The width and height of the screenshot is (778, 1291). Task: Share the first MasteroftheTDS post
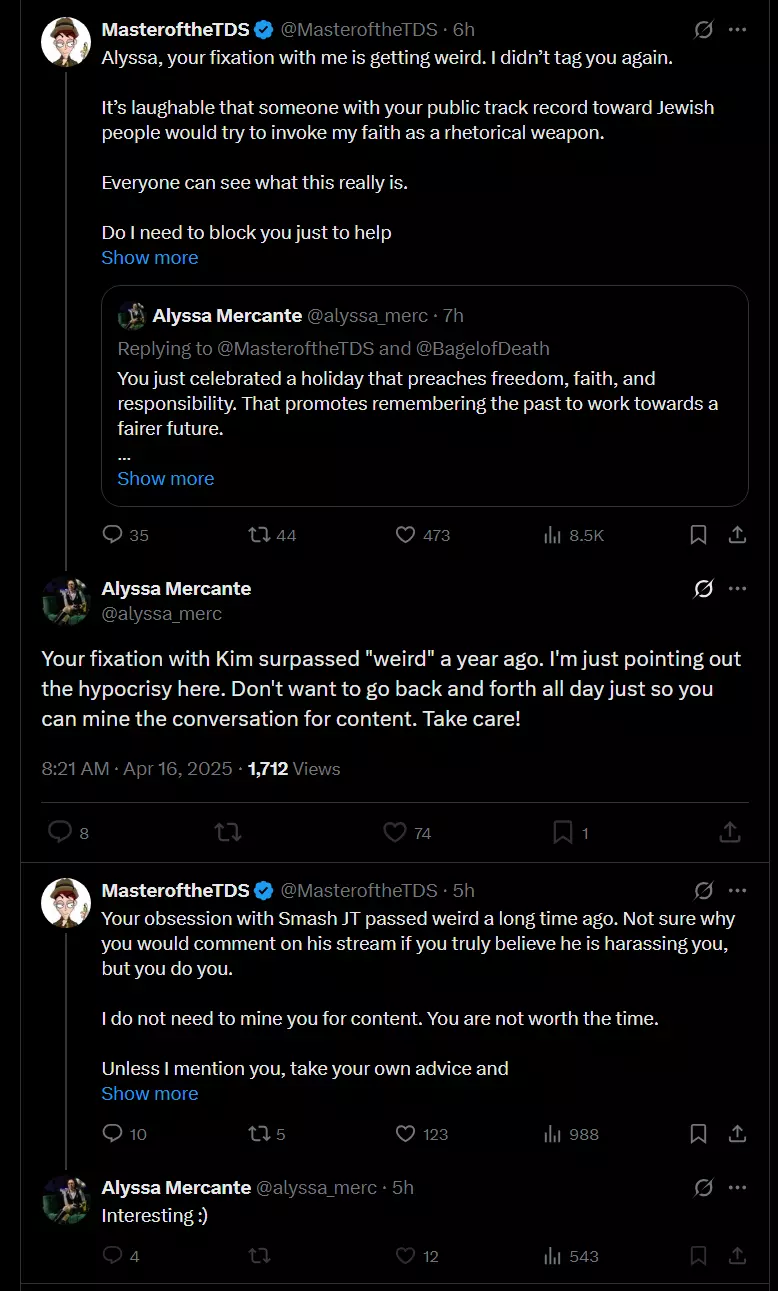[x=737, y=535]
